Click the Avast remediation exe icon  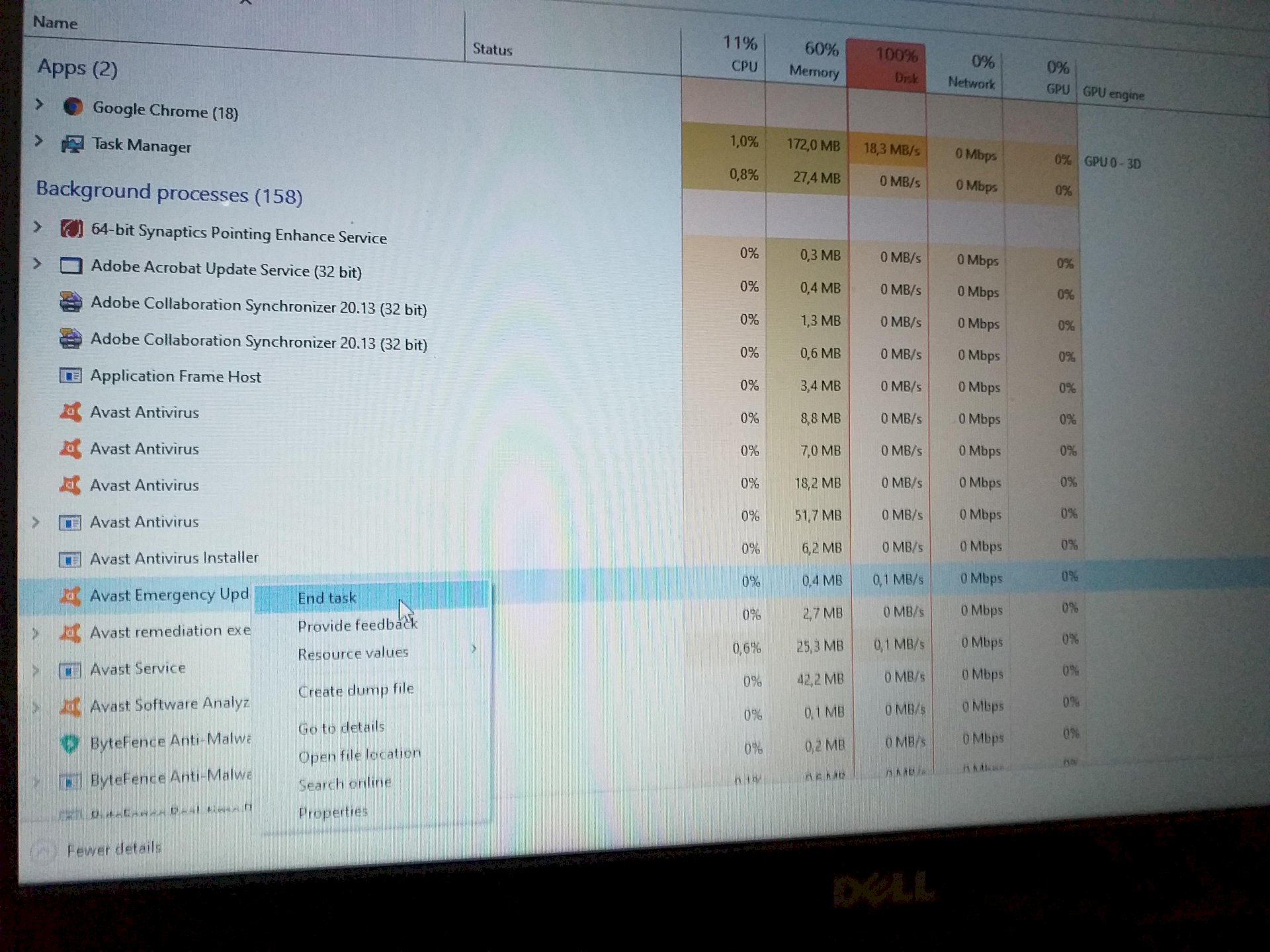pyautogui.click(x=70, y=633)
